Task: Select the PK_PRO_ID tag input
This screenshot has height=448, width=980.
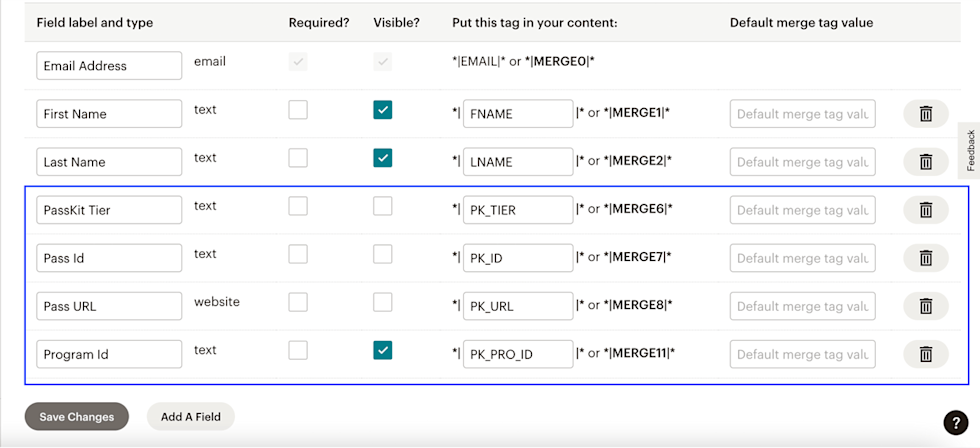Action: coord(517,354)
